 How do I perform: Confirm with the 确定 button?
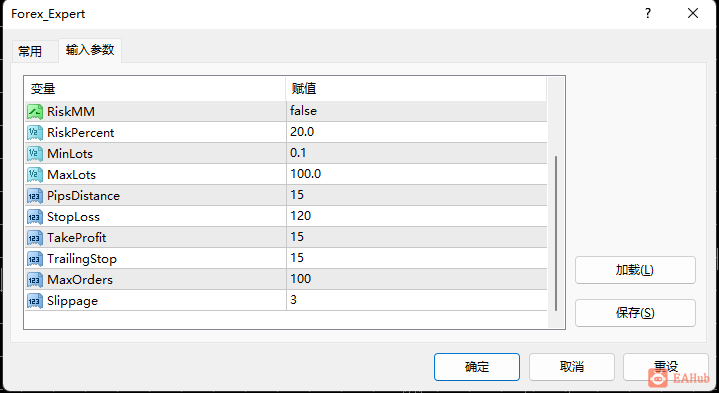tap(477, 367)
